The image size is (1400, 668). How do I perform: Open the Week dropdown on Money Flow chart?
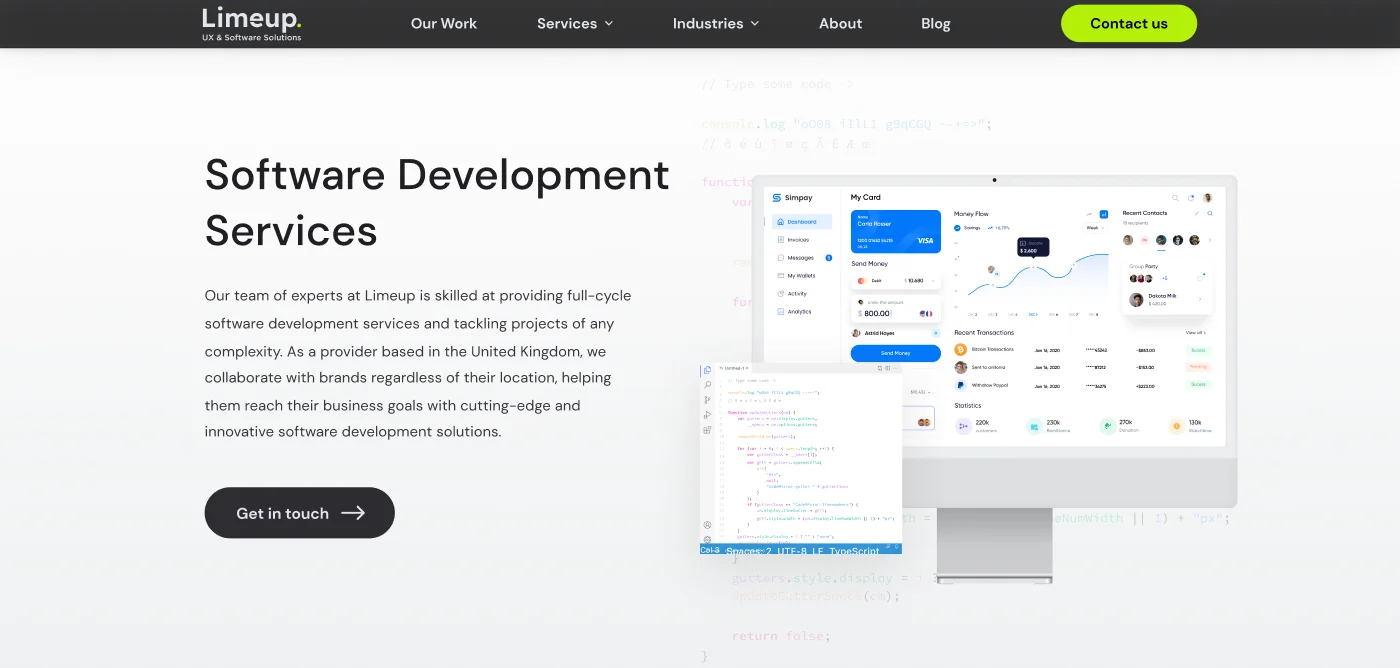1093,227
